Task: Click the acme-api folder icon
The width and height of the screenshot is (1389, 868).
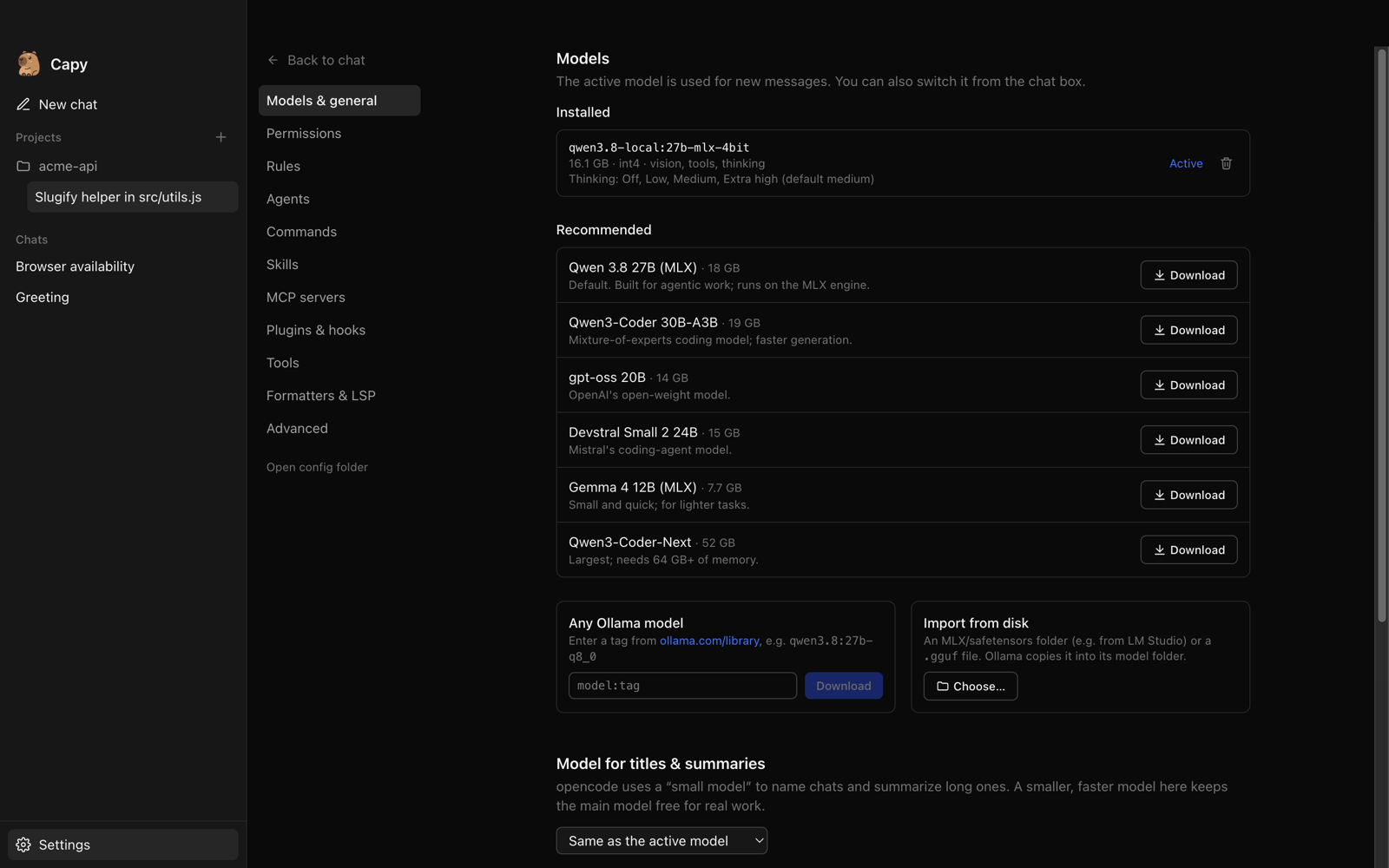Action: pyautogui.click(x=23, y=166)
